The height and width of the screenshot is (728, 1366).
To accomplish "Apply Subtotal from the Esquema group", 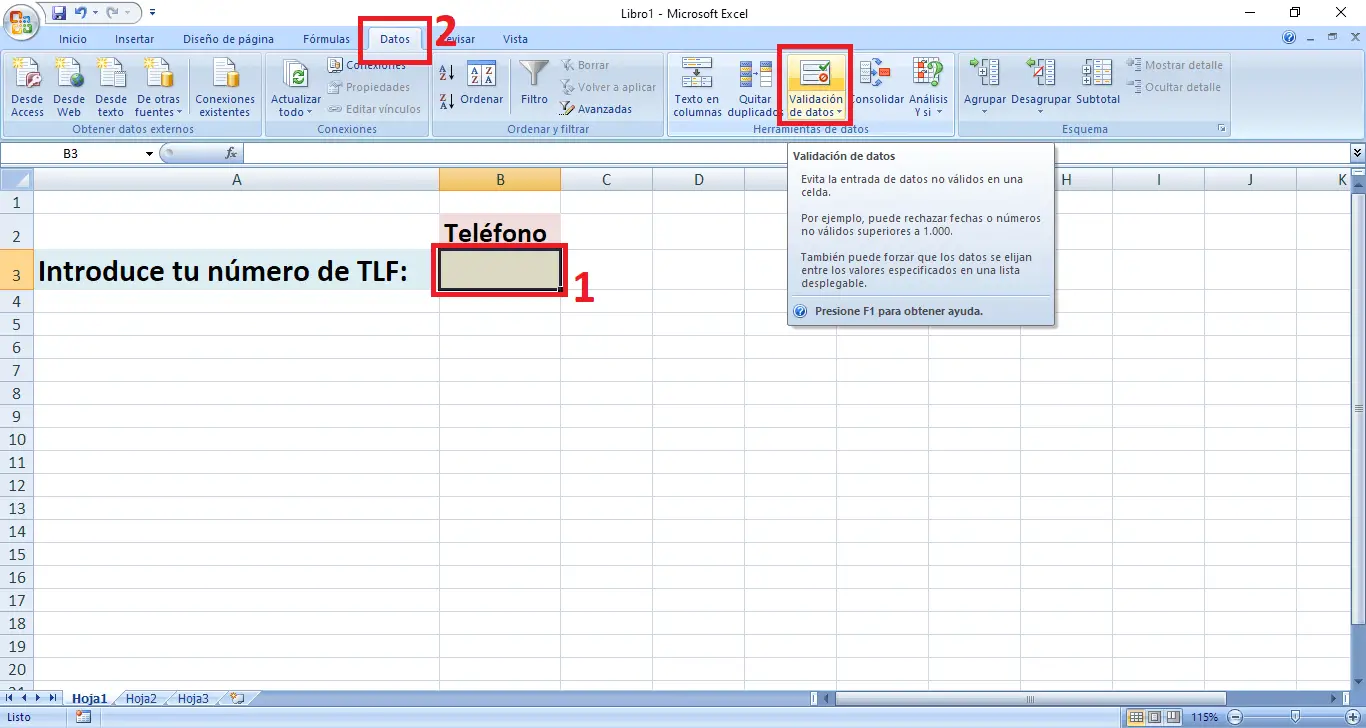I will point(1097,88).
